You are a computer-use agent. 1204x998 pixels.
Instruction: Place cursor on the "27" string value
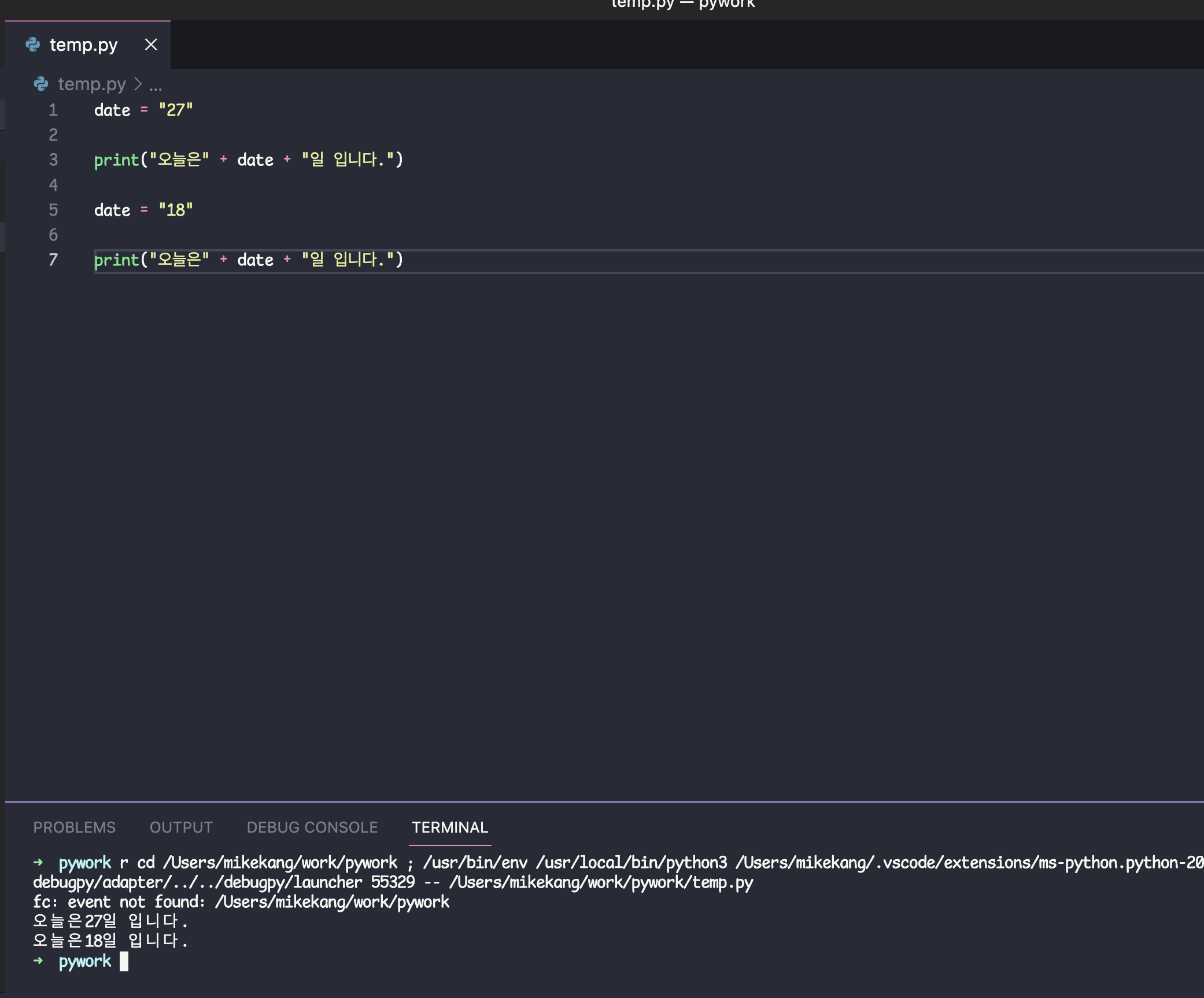click(176, 110)
